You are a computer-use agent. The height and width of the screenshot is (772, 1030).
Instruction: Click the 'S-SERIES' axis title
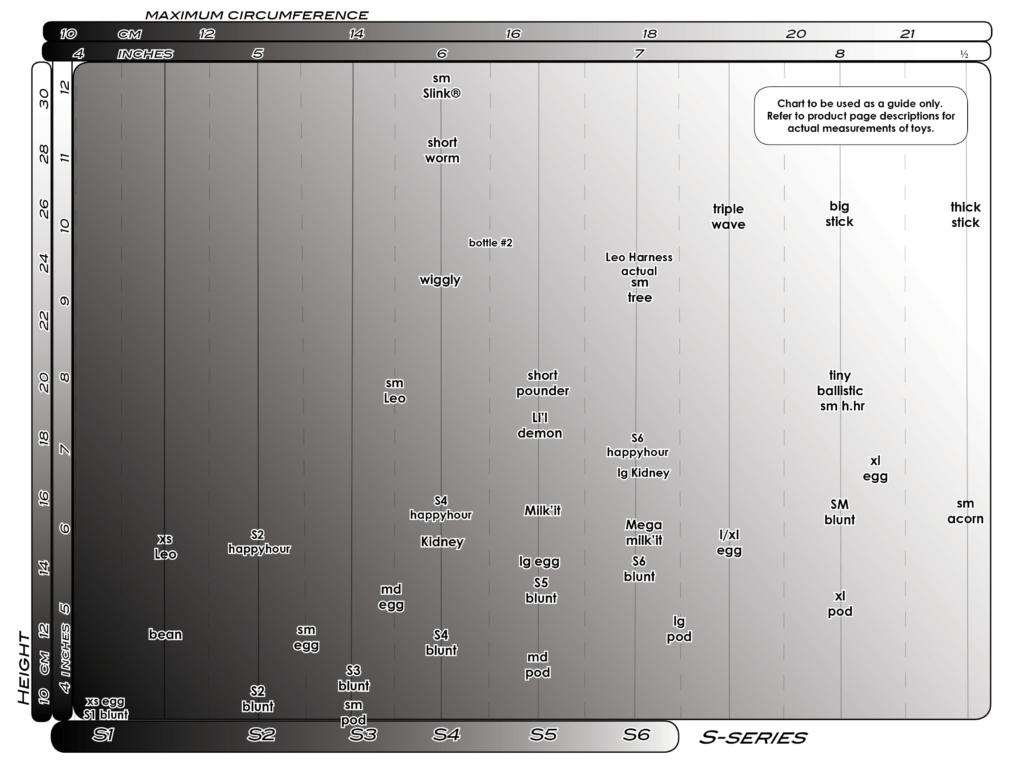(x=753, y=738)
